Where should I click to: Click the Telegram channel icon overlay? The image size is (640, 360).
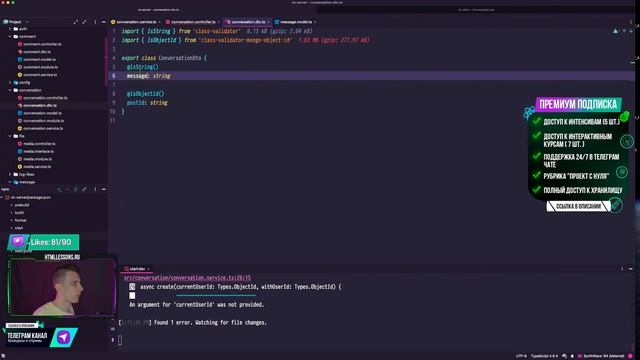(64, 337)
